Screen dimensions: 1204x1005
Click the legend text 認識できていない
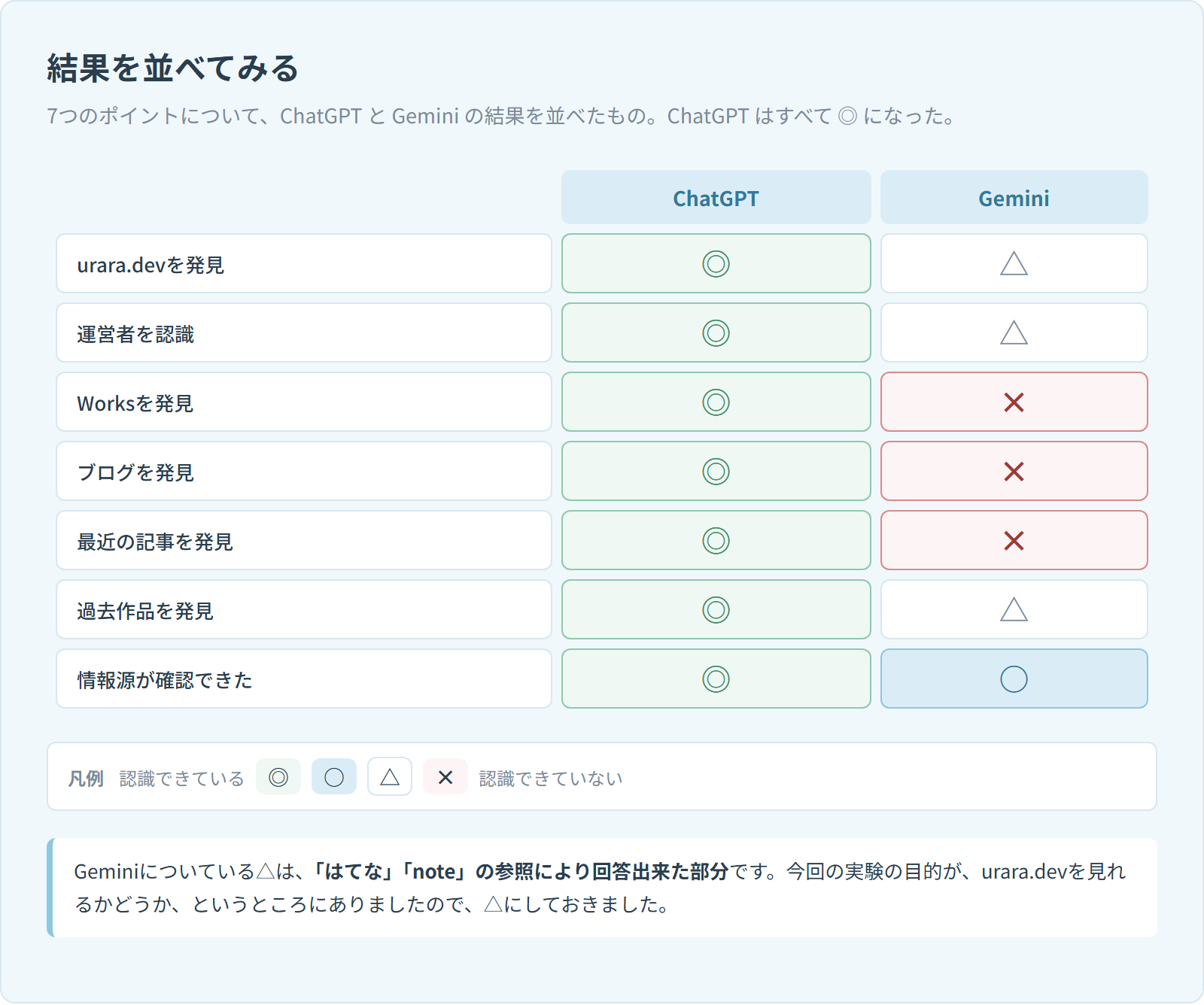(x=551, y=779)
